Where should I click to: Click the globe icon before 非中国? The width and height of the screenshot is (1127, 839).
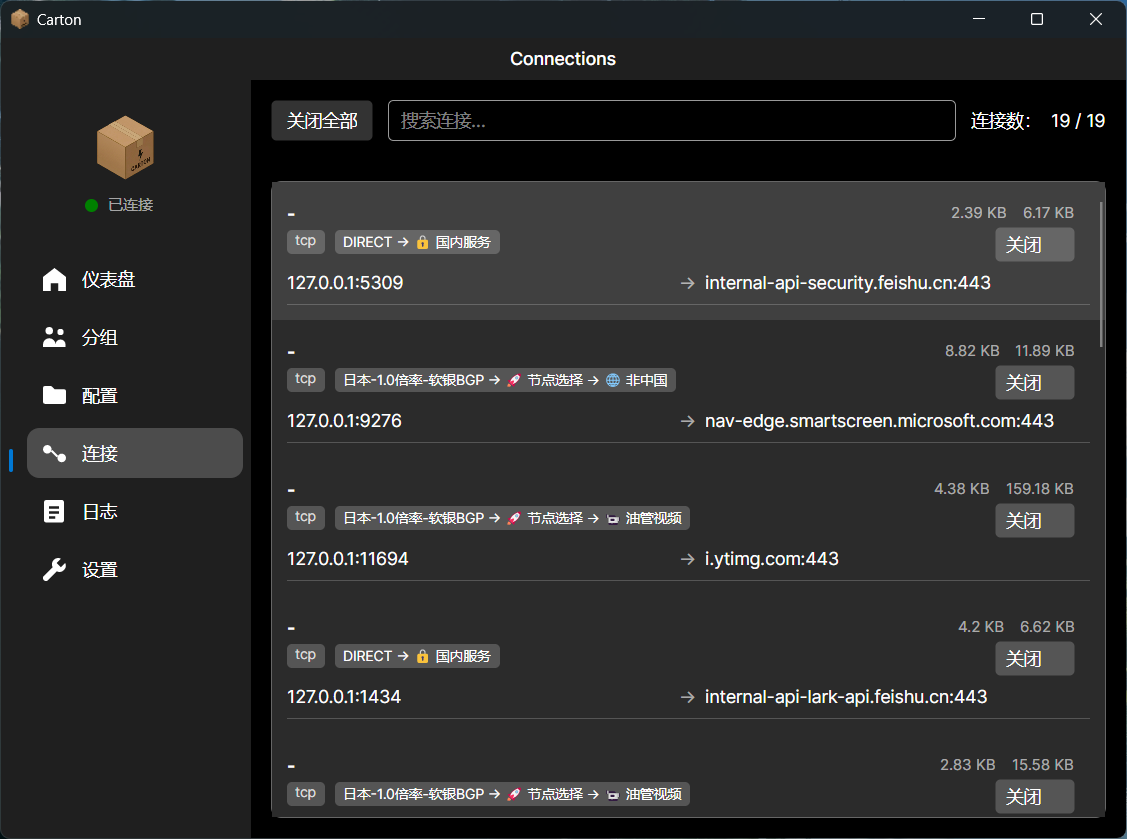(x=612, y=380)
